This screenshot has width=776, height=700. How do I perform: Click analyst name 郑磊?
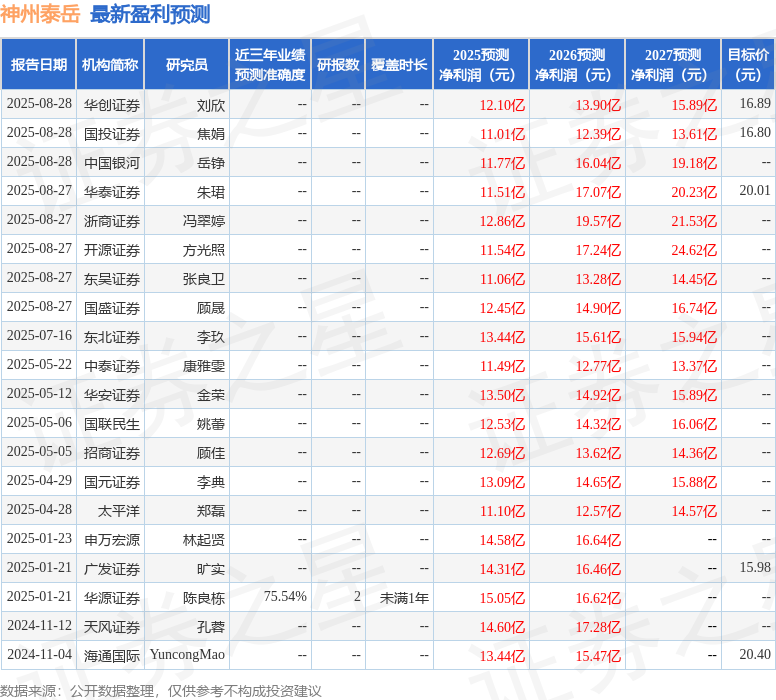(211, 511)
